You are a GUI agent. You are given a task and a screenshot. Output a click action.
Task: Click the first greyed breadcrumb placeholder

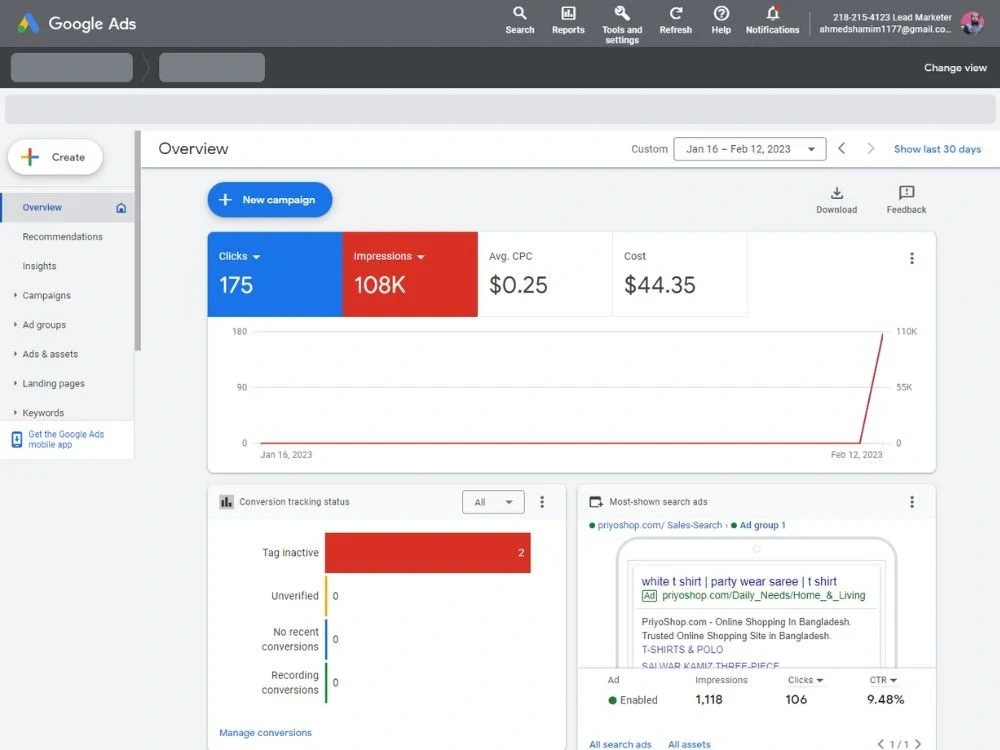[71, 68]
